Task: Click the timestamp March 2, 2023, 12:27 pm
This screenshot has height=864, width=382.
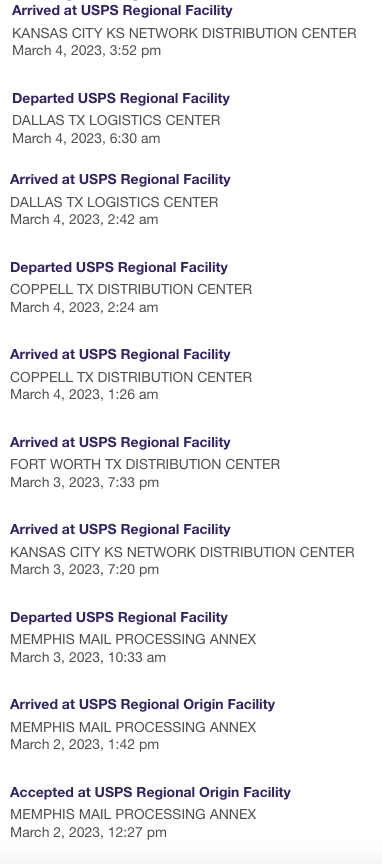Action: click(88, 833)
